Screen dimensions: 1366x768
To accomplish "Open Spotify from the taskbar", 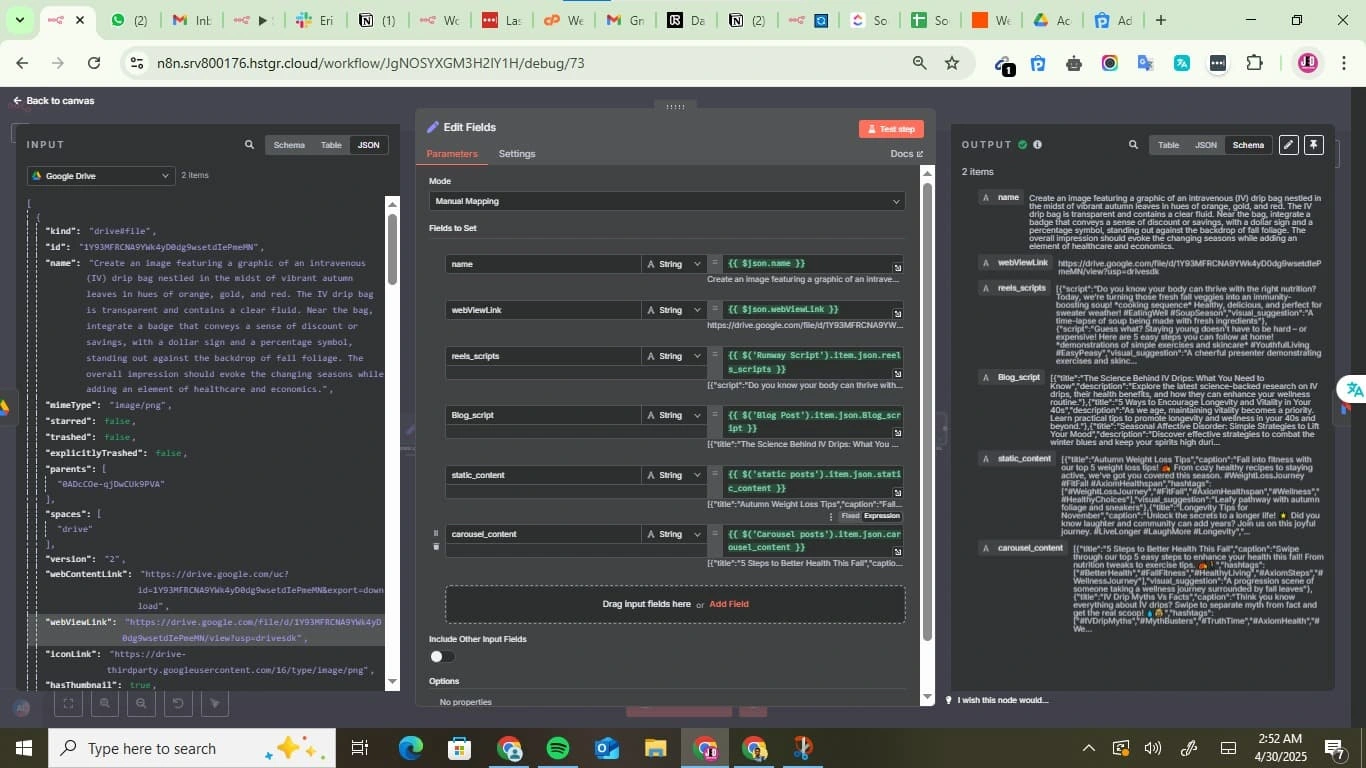I will [x=558, y=748].
